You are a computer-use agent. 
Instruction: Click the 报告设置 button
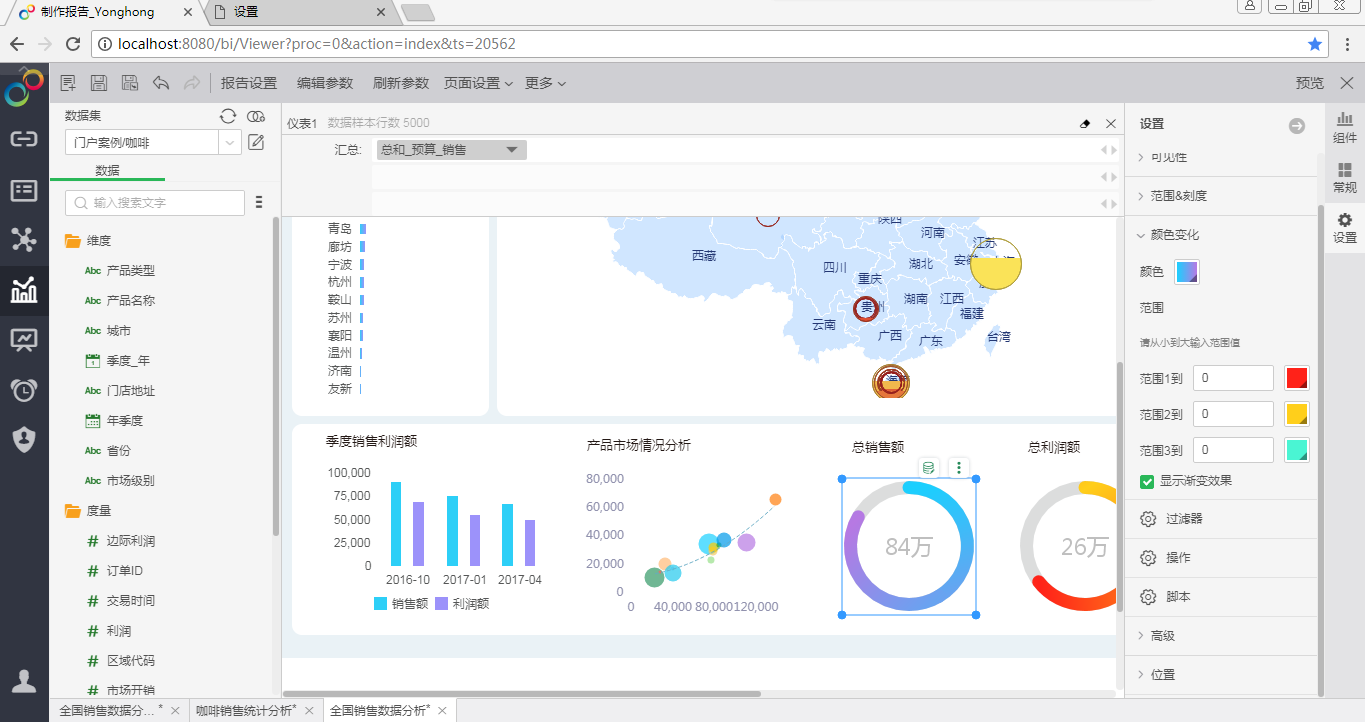point(249,83)
